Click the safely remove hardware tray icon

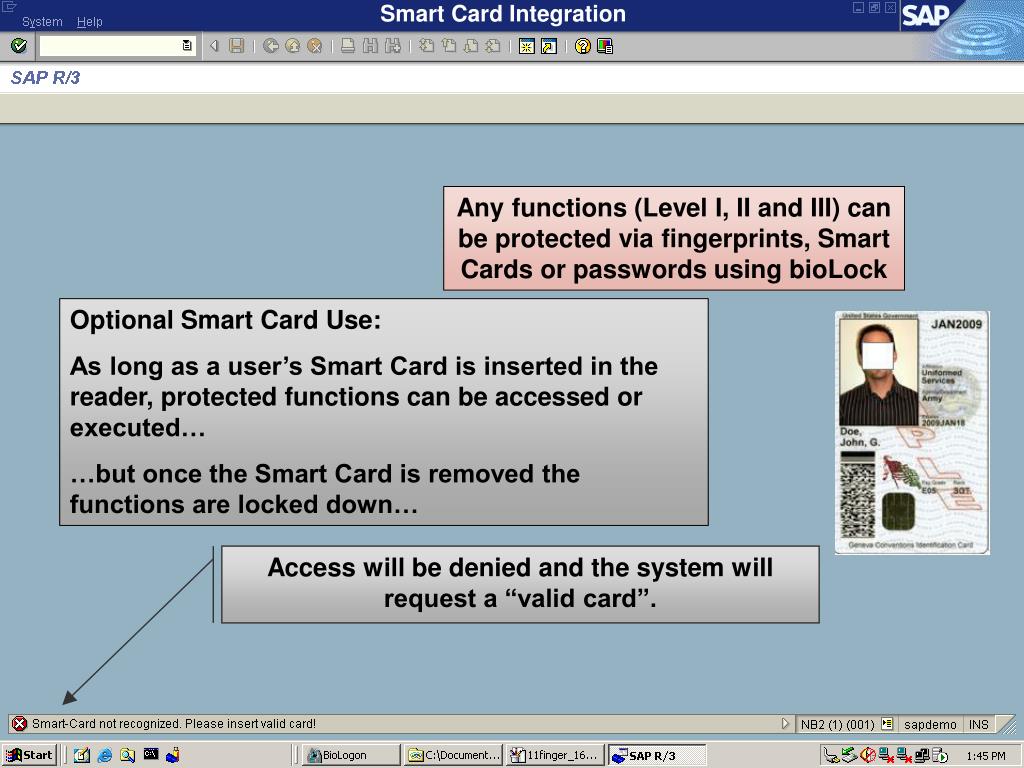click(831, 756)
